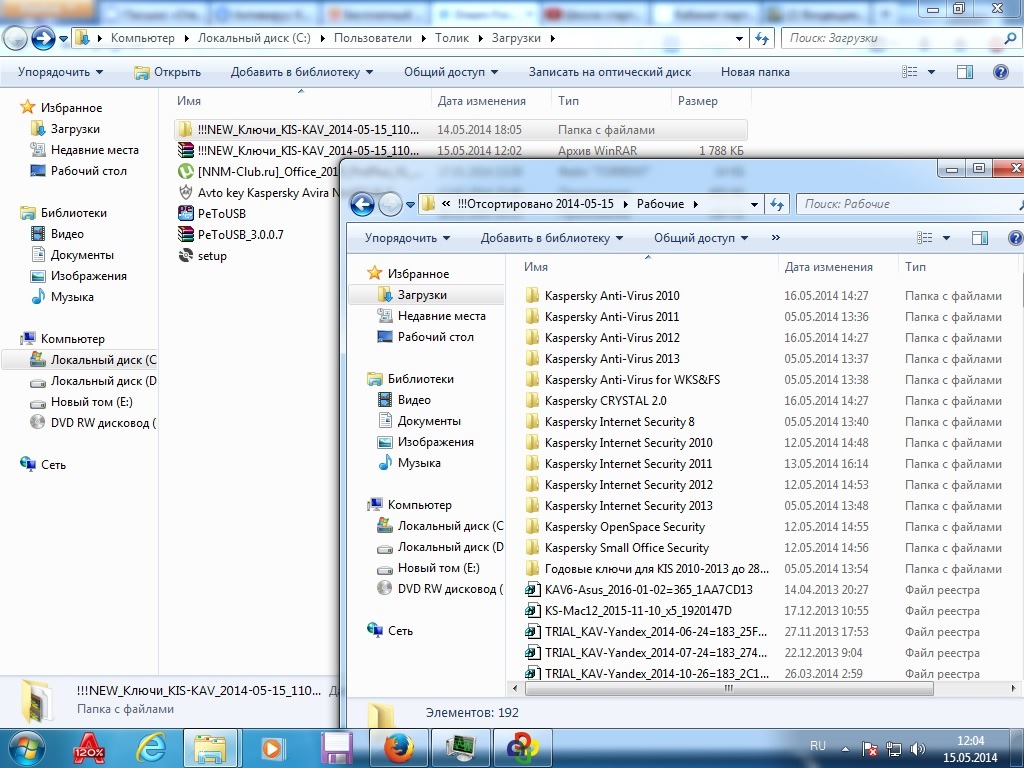
Task: Switch to Windows Explorer taskbar button
Action: 209,748
